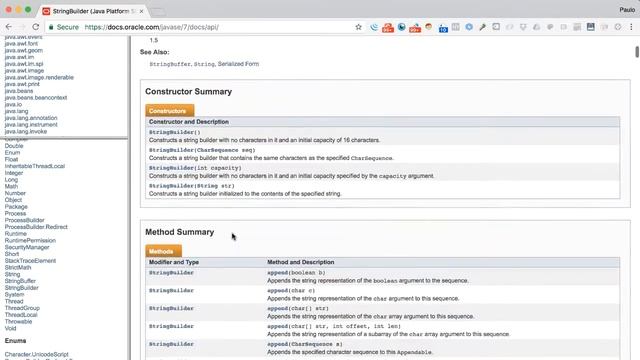Open the RuntimePermission class
Viewport: 640px width, 360px height.
pyautogui.click(x=30, y=240)
